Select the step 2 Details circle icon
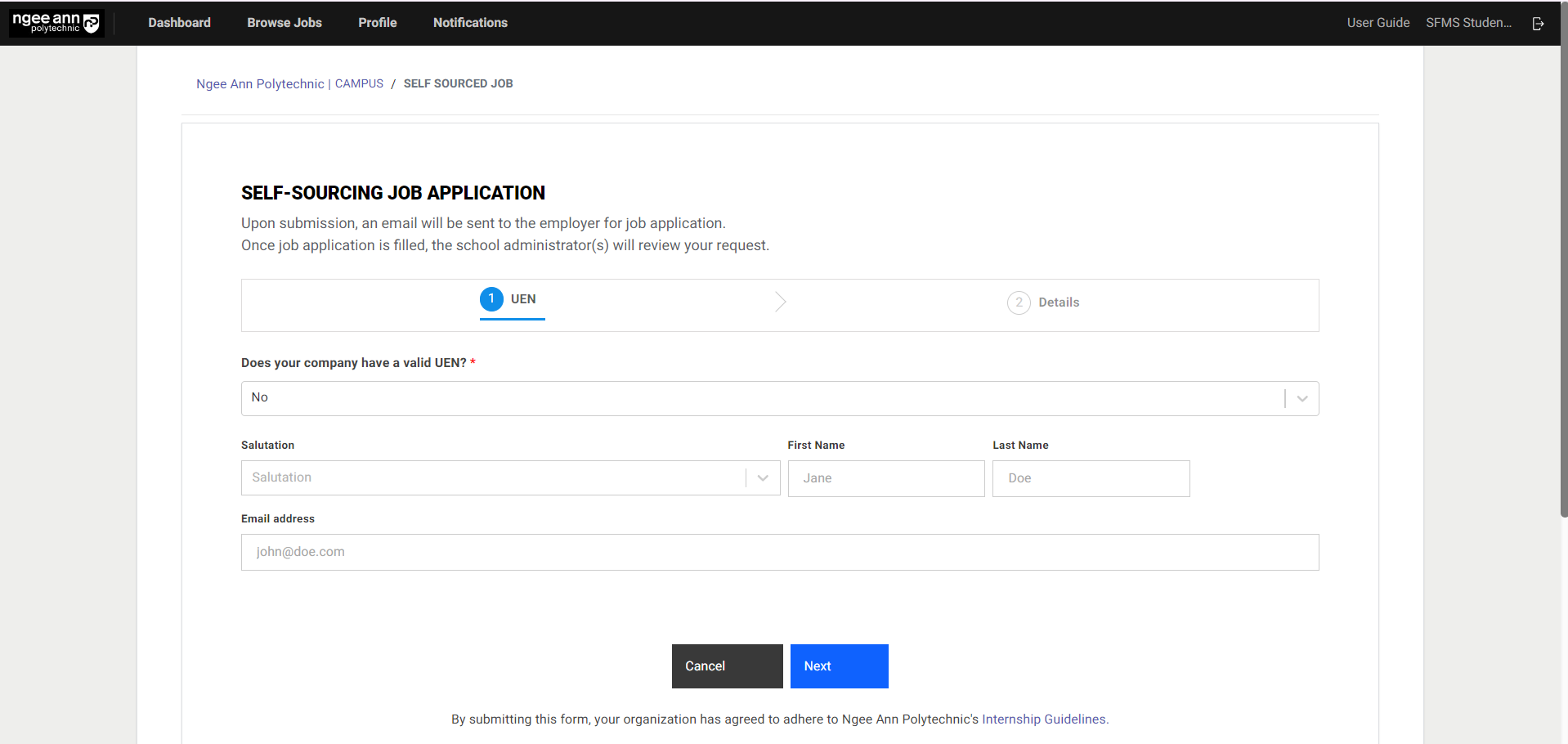This screenshot has height=744, width=1568. (x=1019, y=303)
